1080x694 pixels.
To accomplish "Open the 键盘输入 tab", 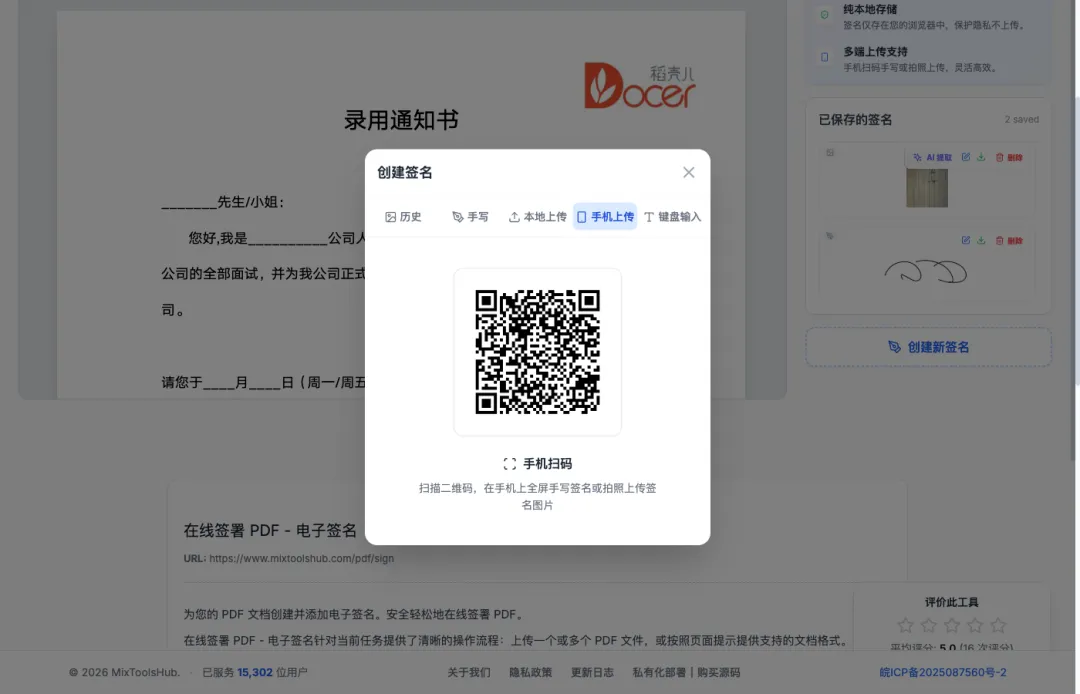I will [672, 217].
